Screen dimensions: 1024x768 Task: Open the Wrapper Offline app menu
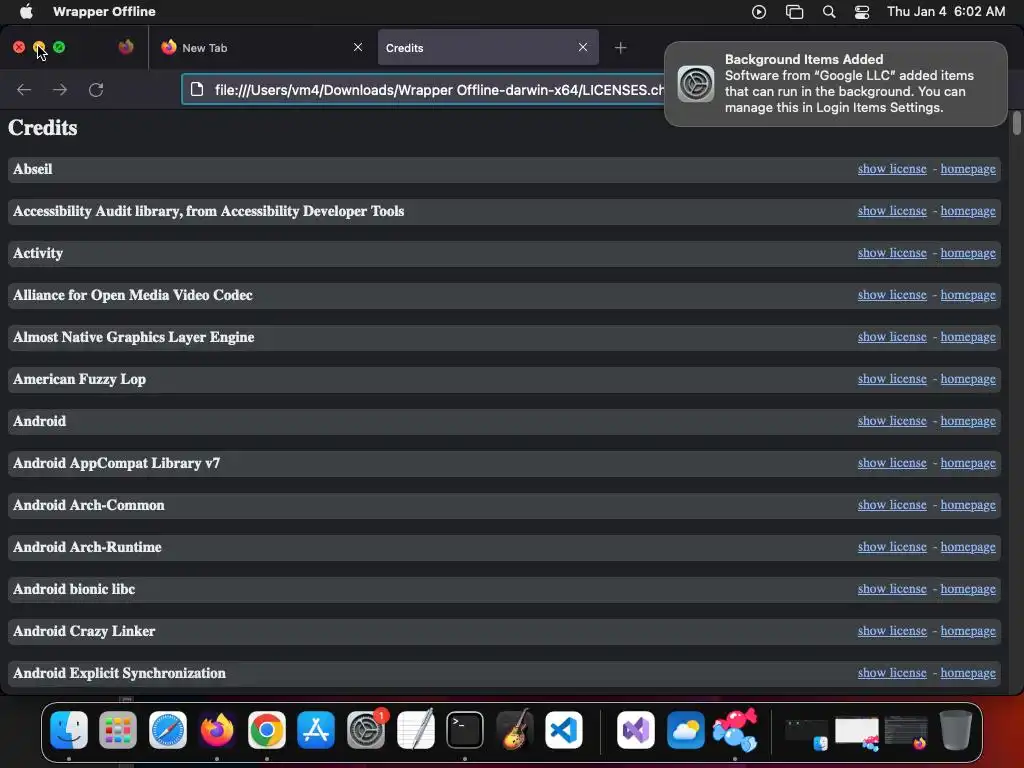(x=104, y=11)
